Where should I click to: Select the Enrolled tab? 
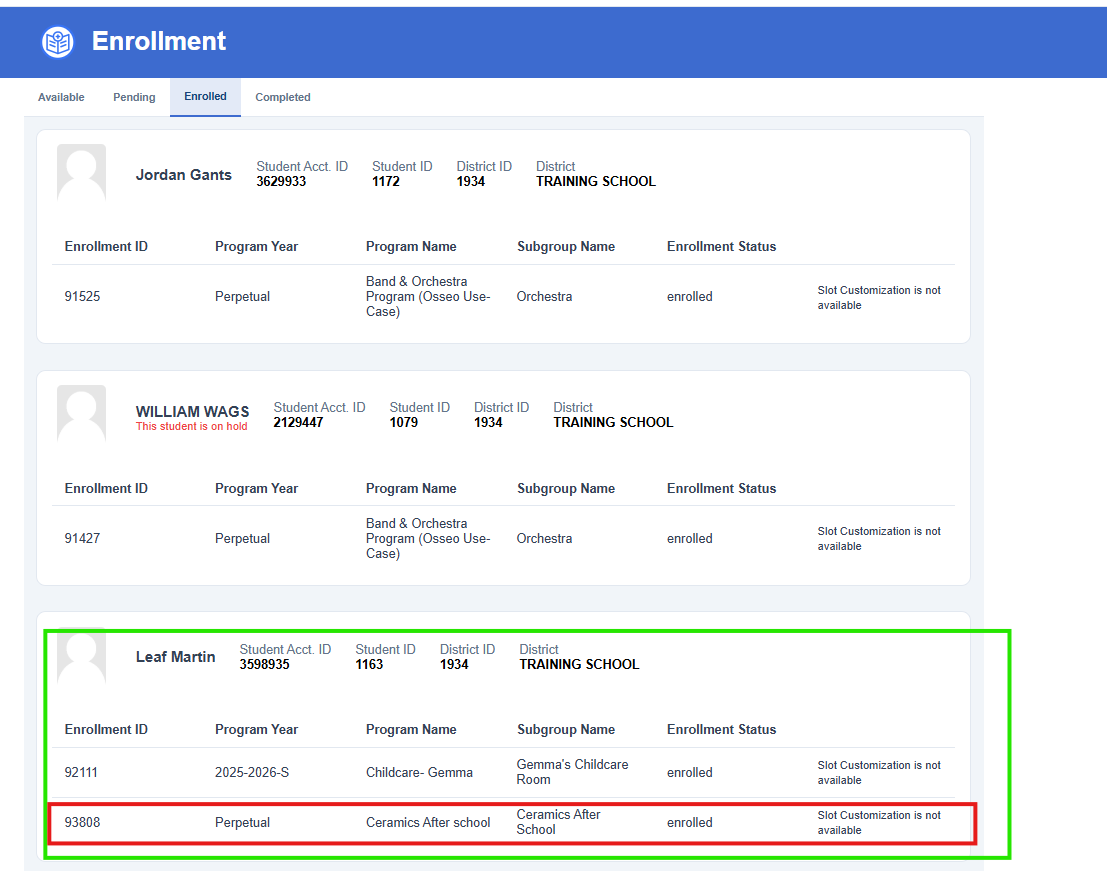205,97
